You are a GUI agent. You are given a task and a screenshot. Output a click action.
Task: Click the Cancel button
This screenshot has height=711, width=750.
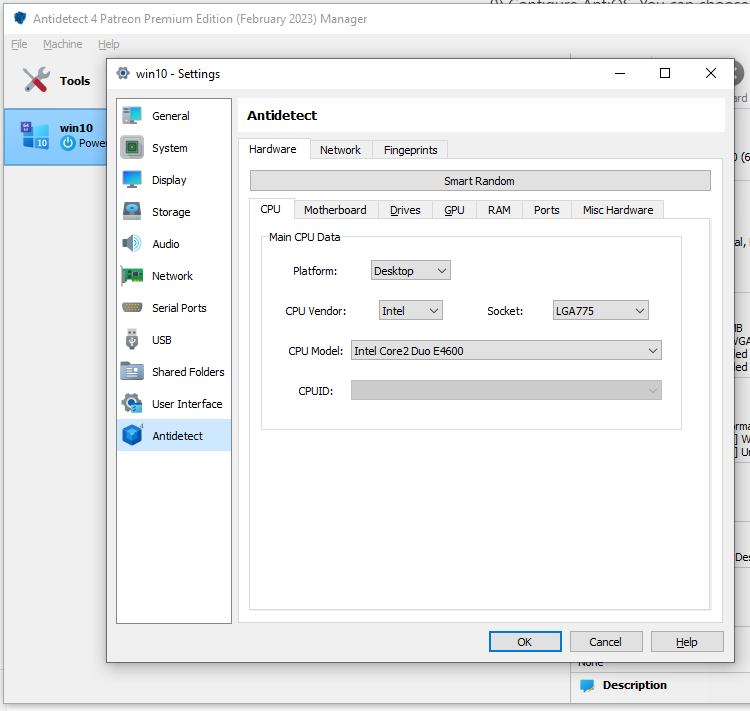point(606,642)
